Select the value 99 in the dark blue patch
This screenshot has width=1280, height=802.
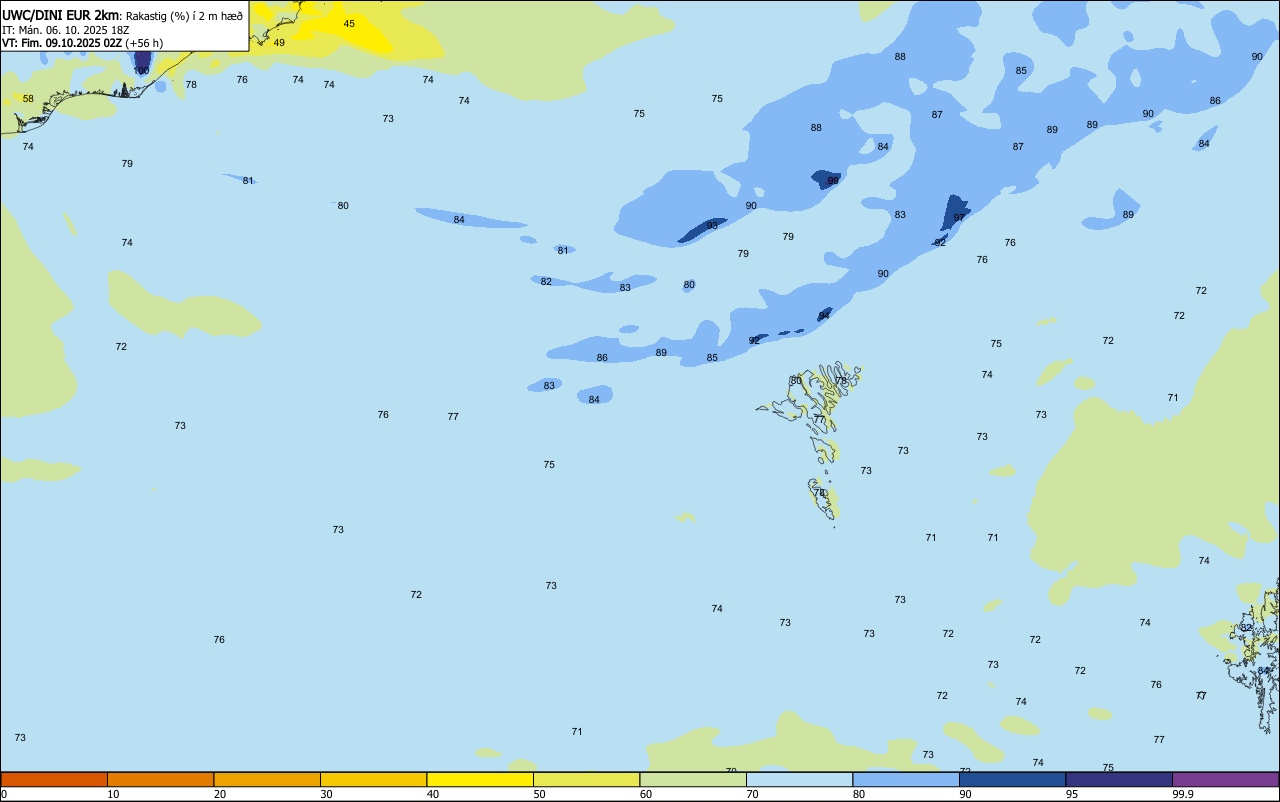[x=833, y=181]
